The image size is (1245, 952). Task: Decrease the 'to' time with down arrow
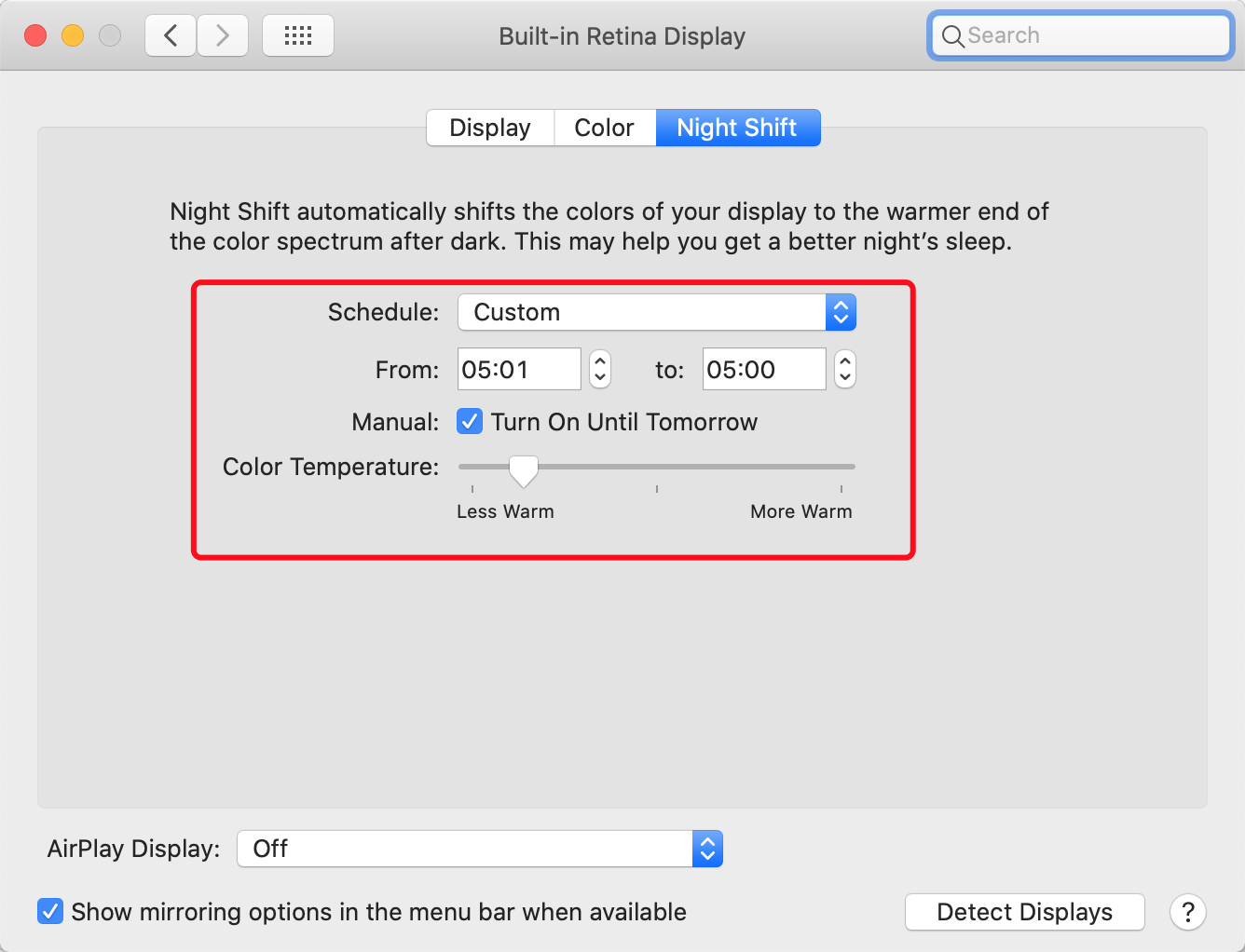tap(845, 378)
